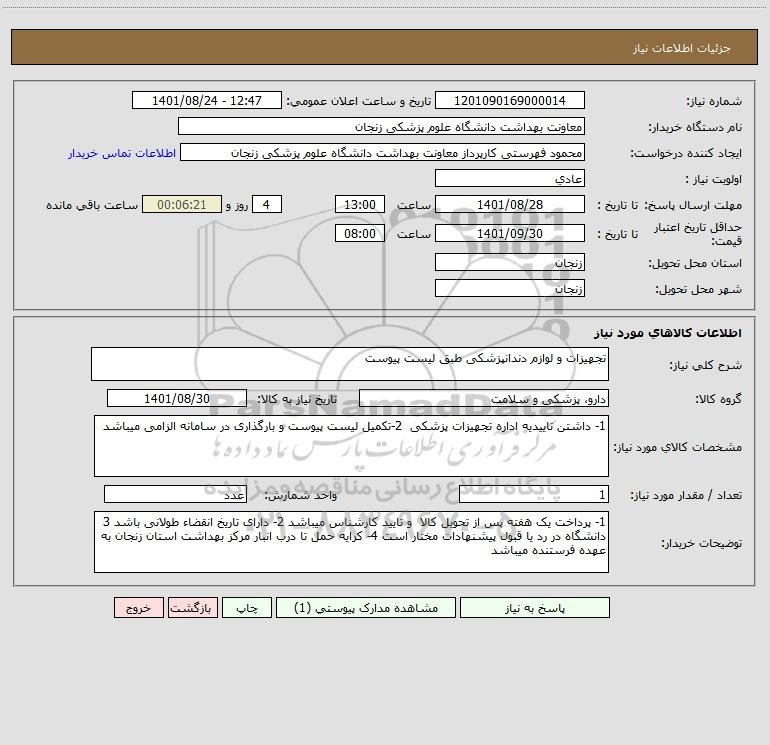Screen dimensions: 770x745
Task: Click the شرح کلی نیاز text box
Action: (350, 364)
